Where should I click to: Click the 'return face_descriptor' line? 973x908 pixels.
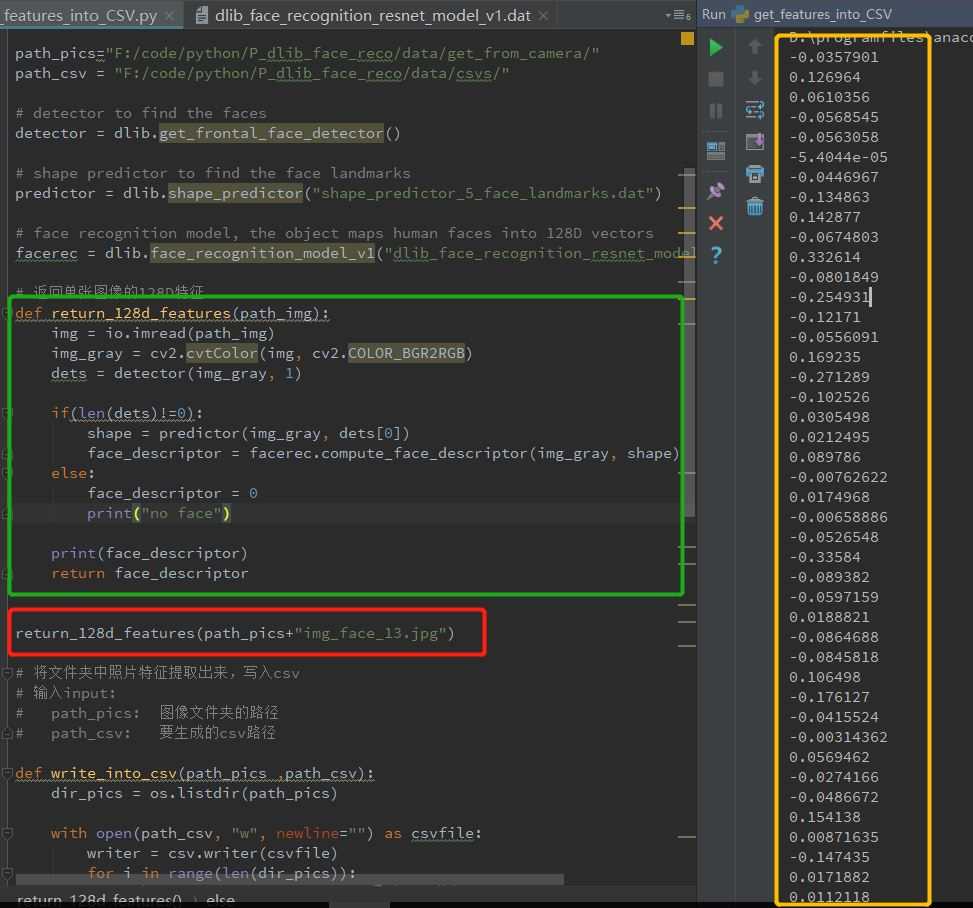150,573
